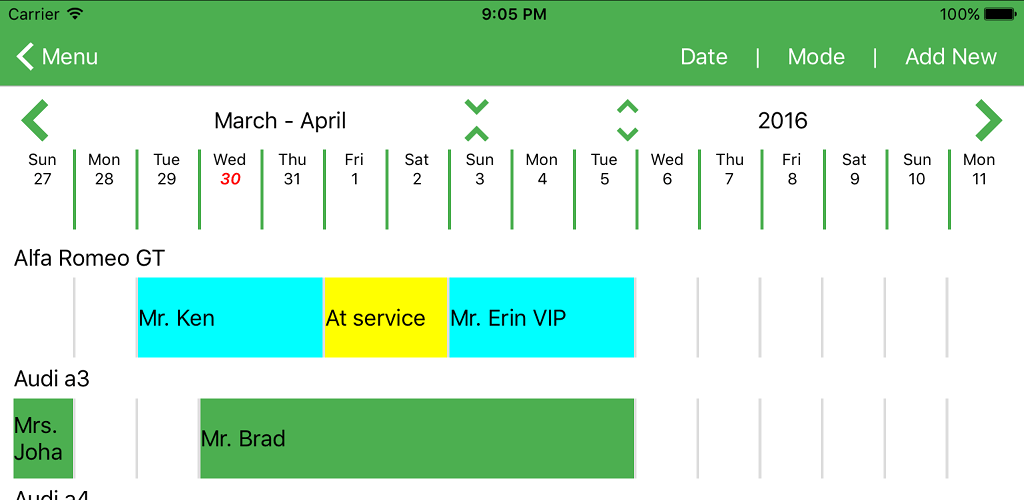This screenshot has width=1024, height=500.
Task: Open the Date picker
Action: point(704,57)
